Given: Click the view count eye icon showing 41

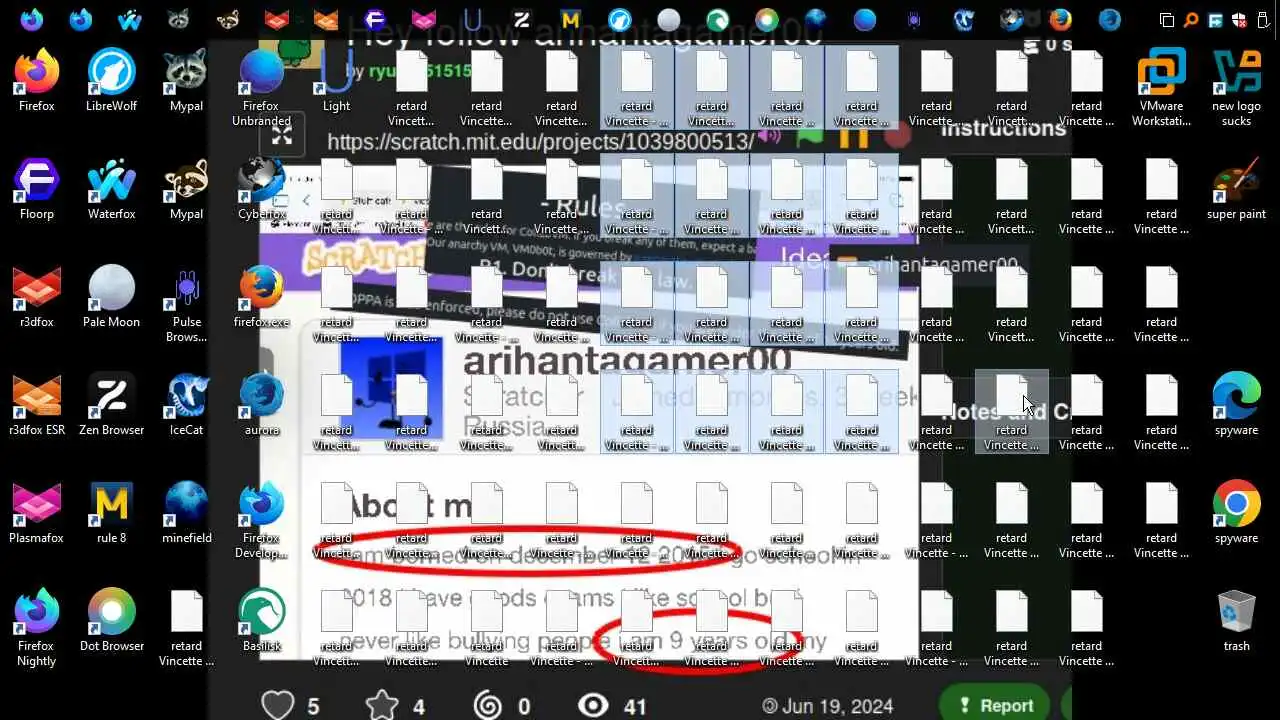Looking at the screenshot, I should click(x=593, y=706).
